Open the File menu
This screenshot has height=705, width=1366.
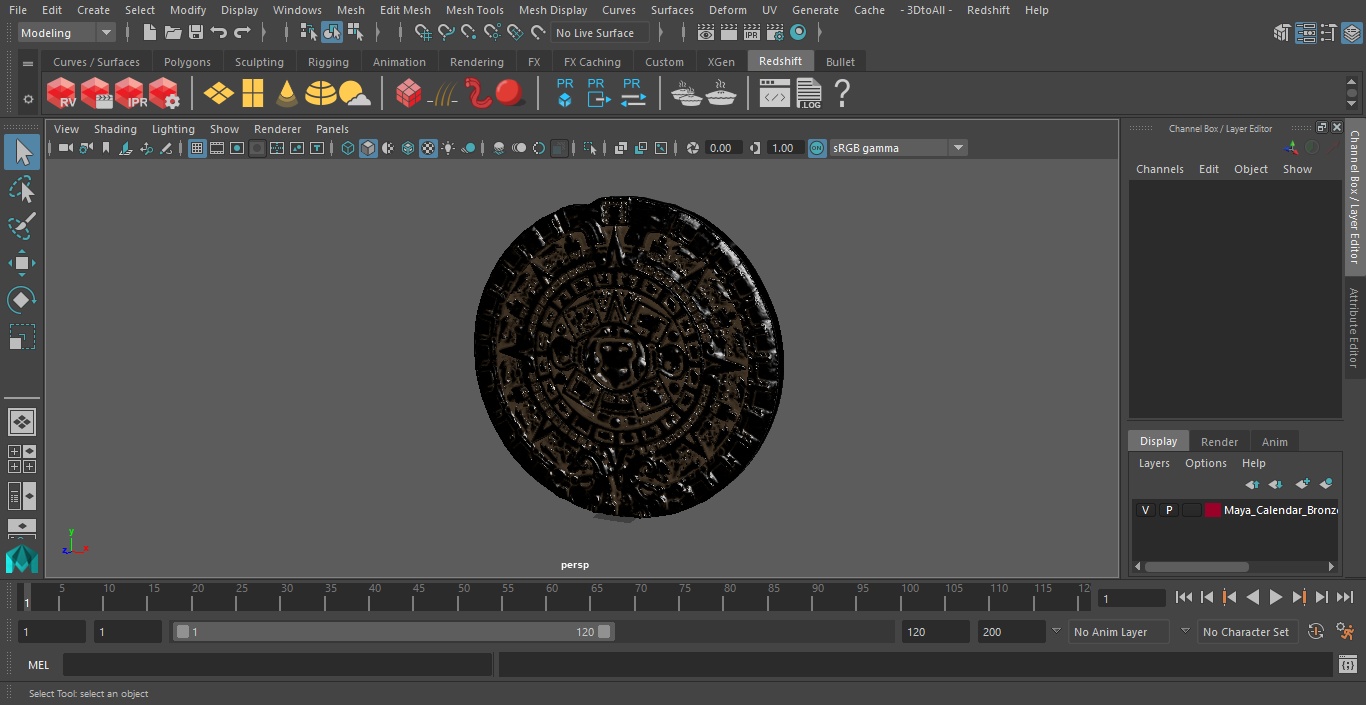pos(17,10)
